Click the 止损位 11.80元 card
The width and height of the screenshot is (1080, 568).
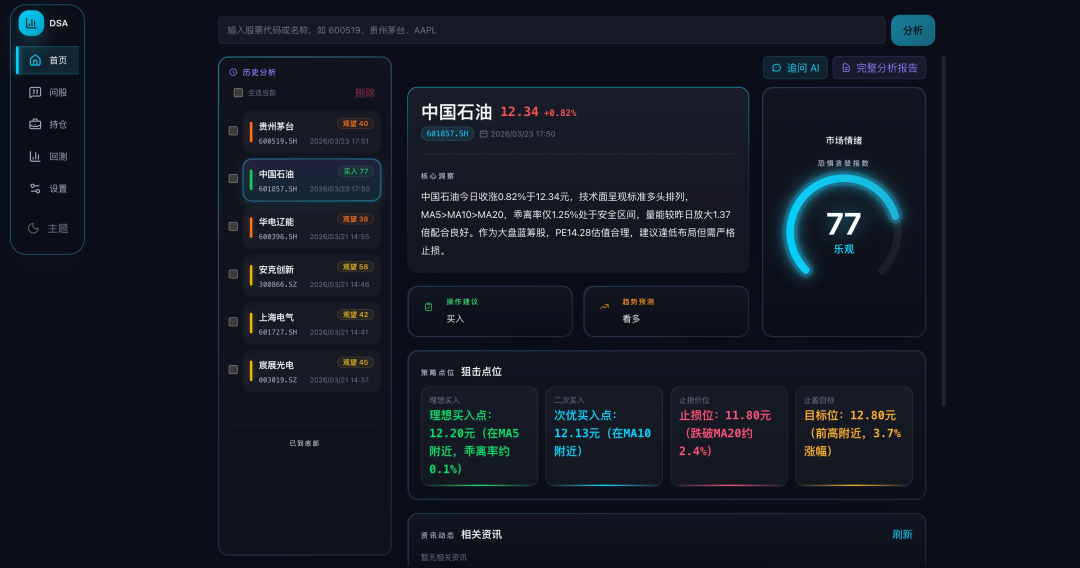729,436
